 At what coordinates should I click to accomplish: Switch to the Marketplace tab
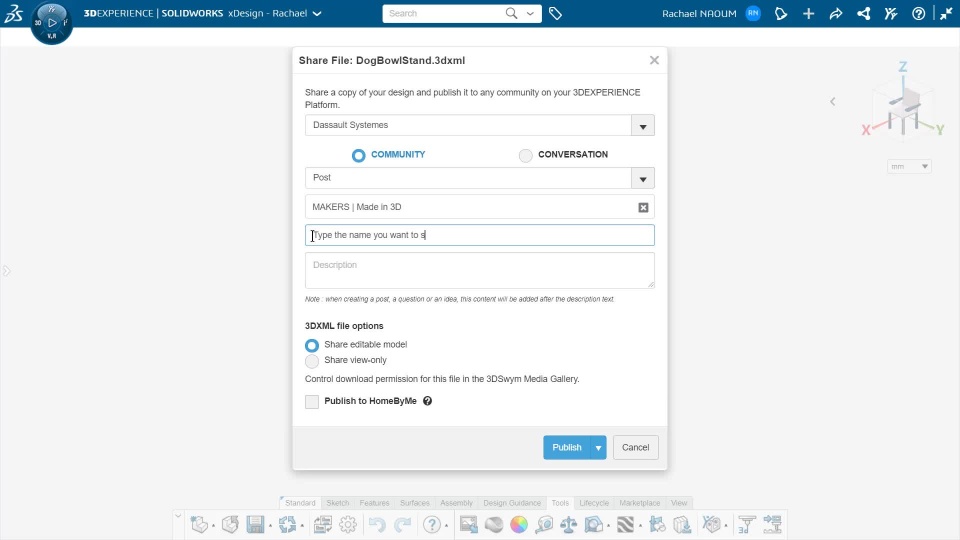(639, 503)
